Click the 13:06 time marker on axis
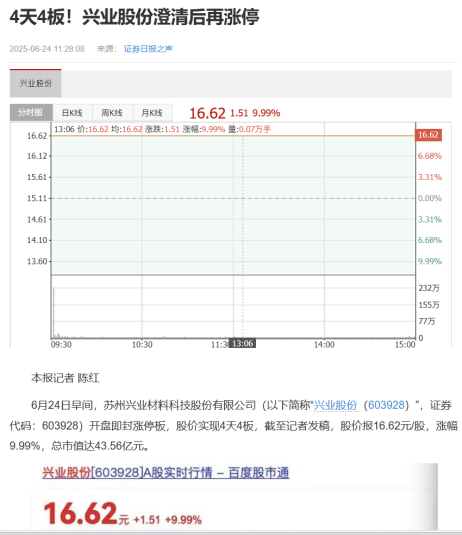This screenshot has height=535, width=462. tap(243, 344)
